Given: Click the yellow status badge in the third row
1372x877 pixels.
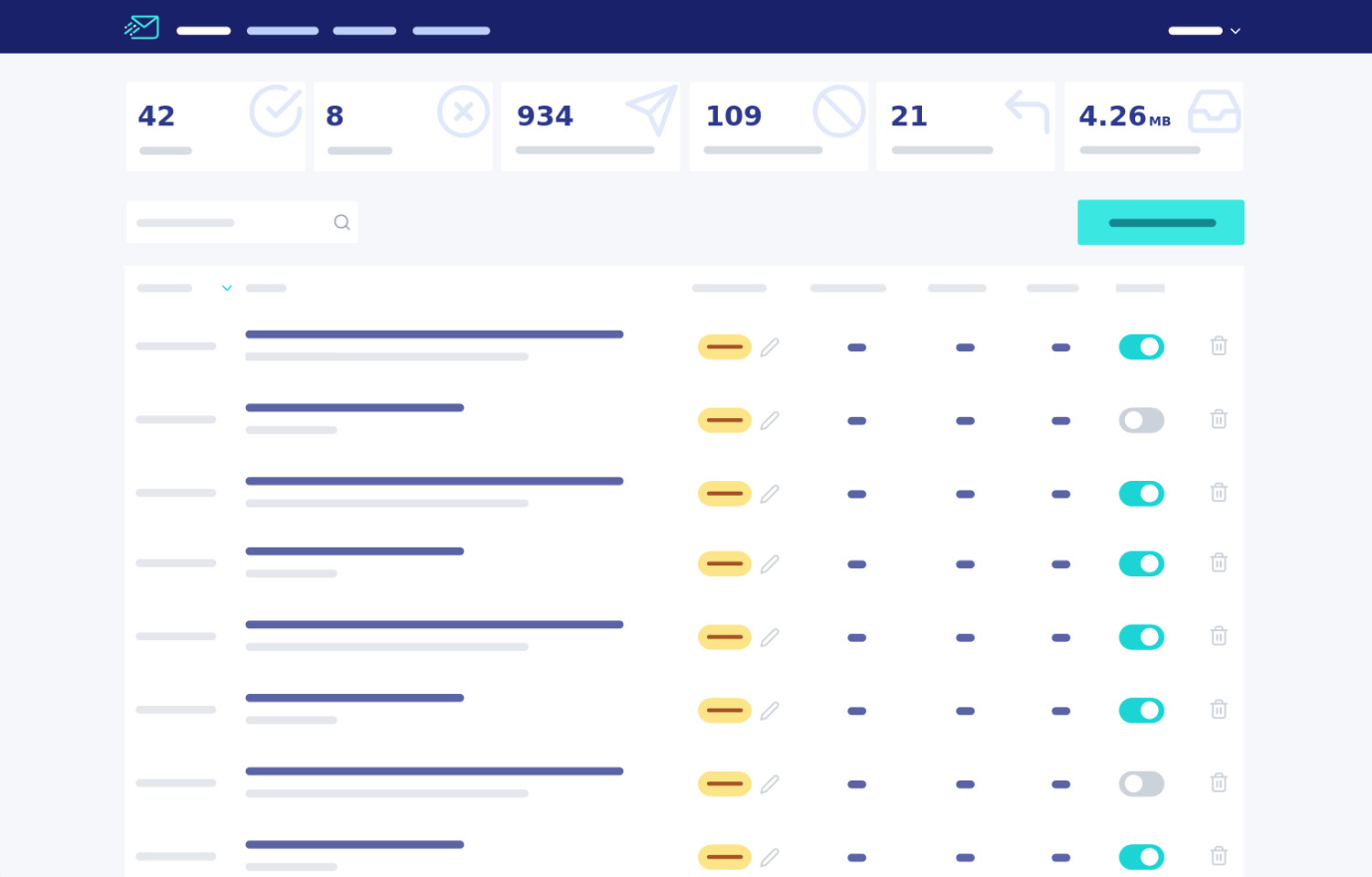Looking at the screenshot, I should pos(724,494).
